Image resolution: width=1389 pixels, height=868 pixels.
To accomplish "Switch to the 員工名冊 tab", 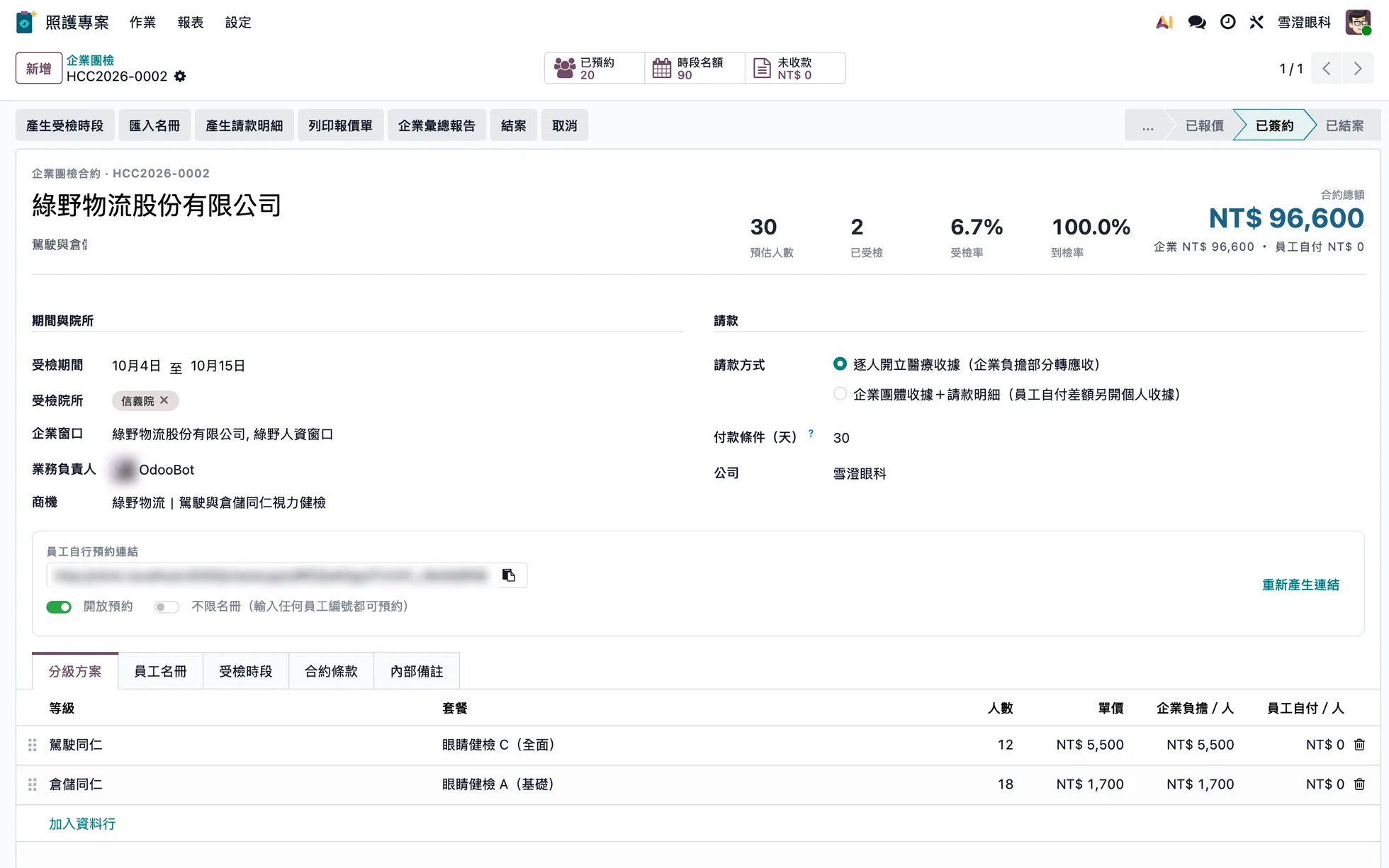I will pyautogui.click(x=160, y=671).
